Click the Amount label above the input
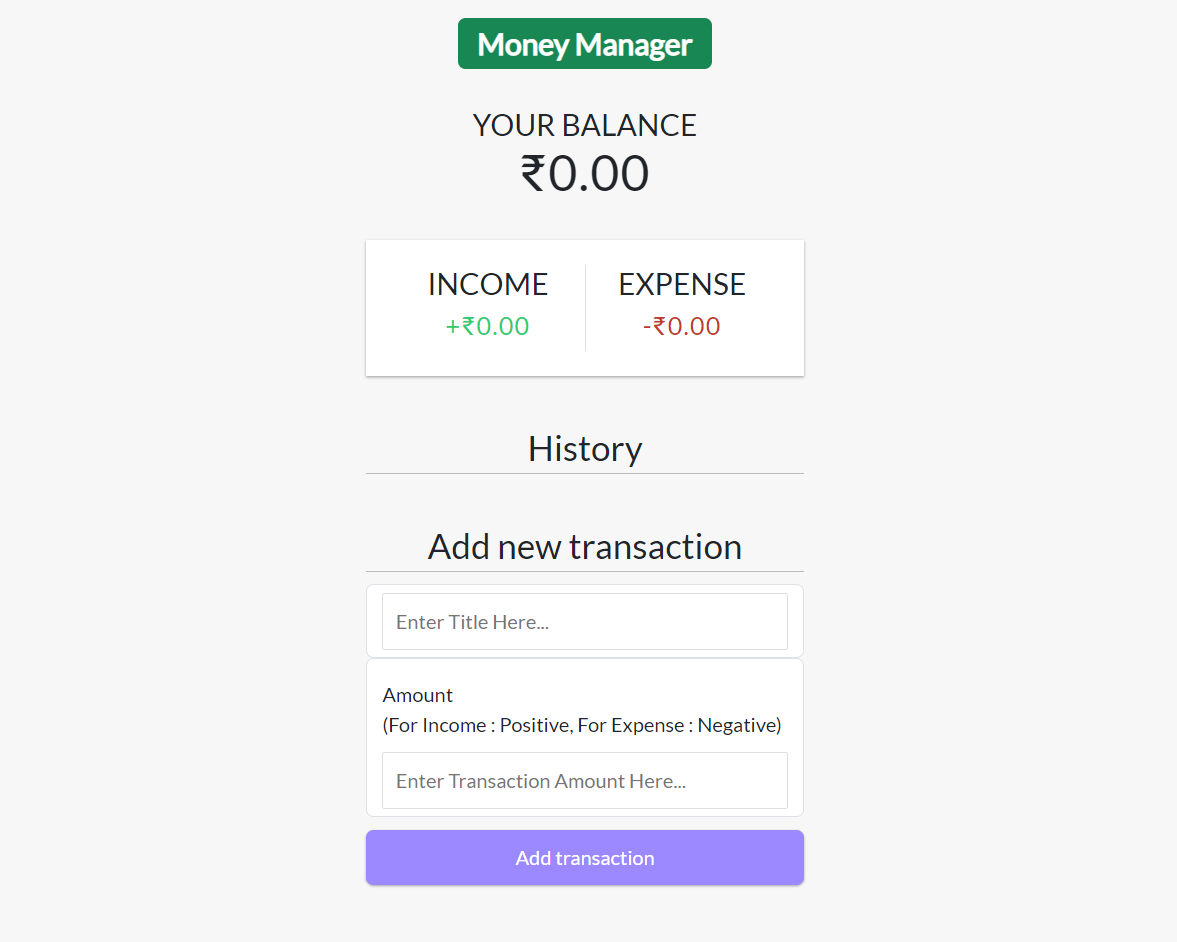 417,695
